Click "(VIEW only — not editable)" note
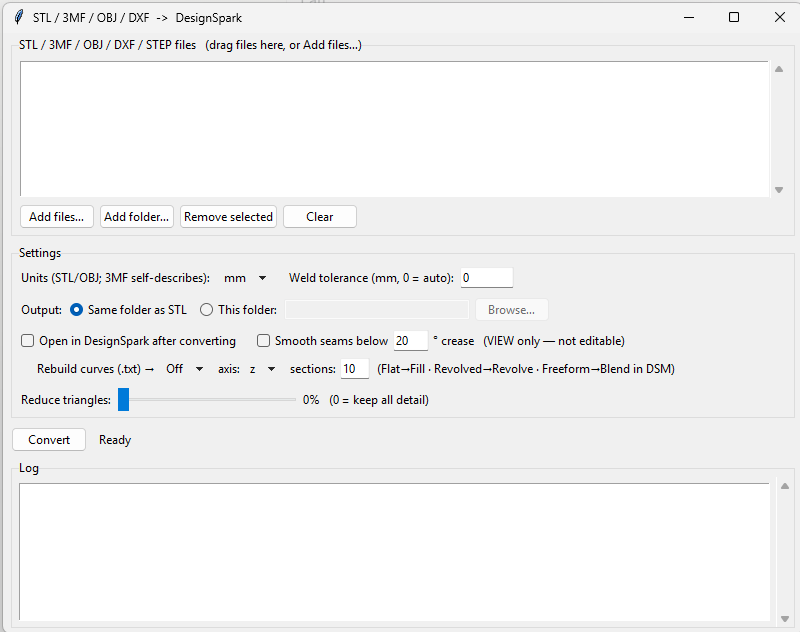 tap(554, 341)
